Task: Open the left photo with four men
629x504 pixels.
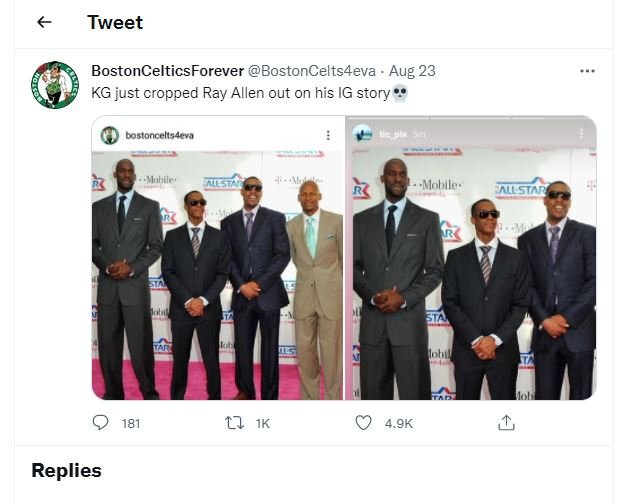Action: click(x=218, y=270)
